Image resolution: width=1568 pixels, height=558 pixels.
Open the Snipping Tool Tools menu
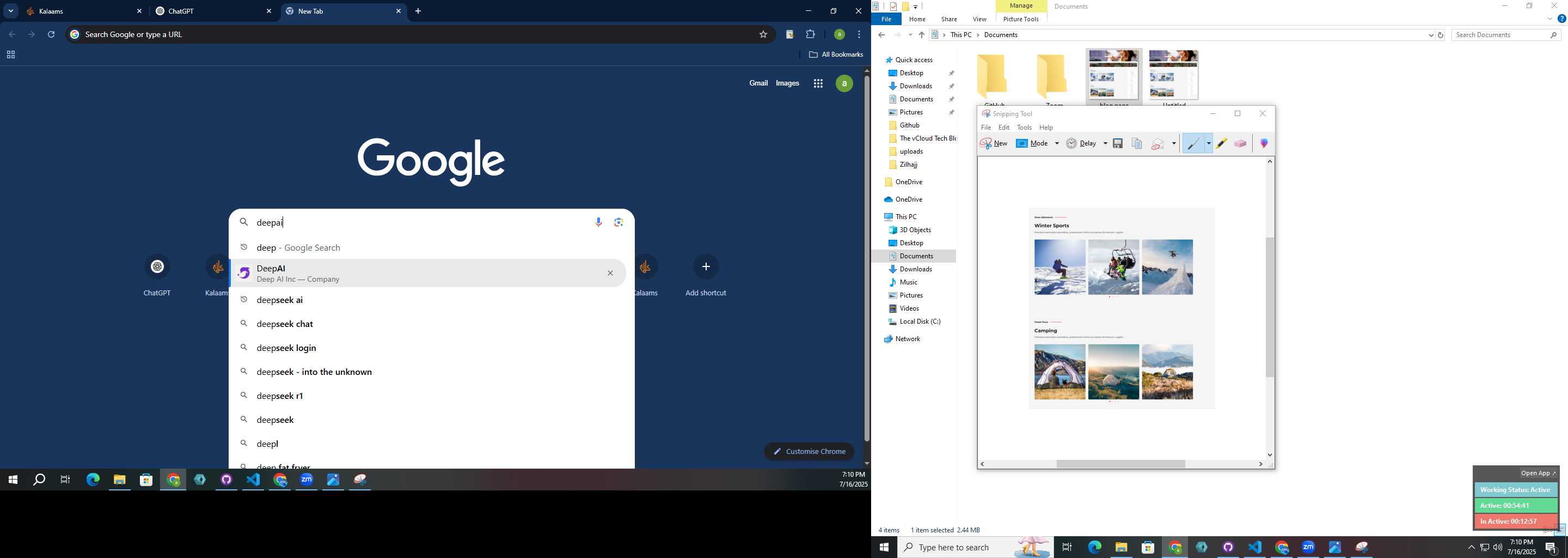1025,128
